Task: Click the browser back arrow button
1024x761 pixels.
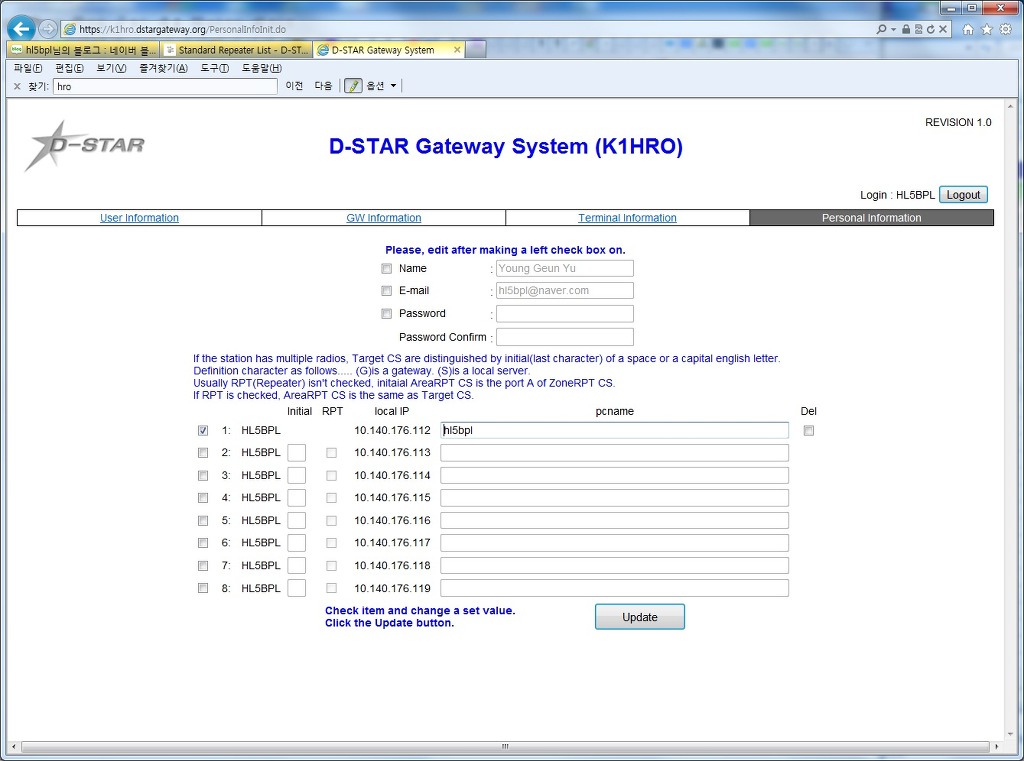Action: click(x=21, y=29)
